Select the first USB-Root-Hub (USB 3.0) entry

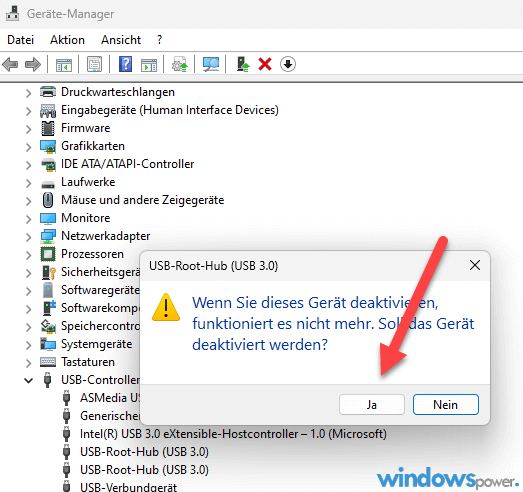tap(144, 452)
